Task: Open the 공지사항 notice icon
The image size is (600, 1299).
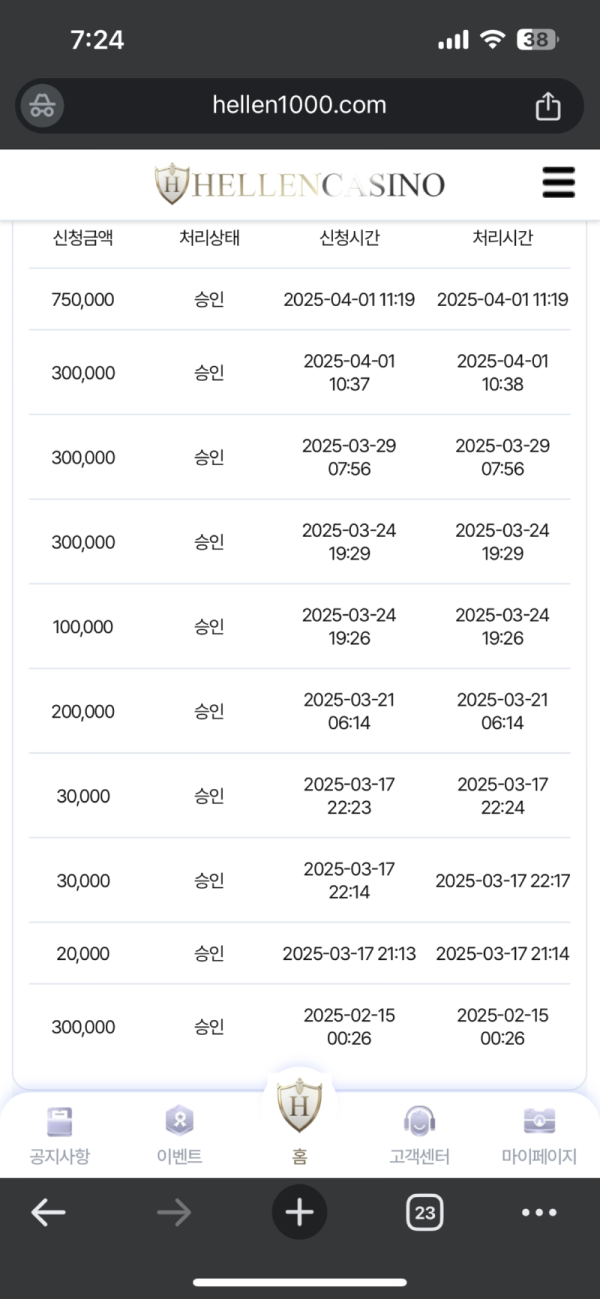Action: pos(60,1121)
